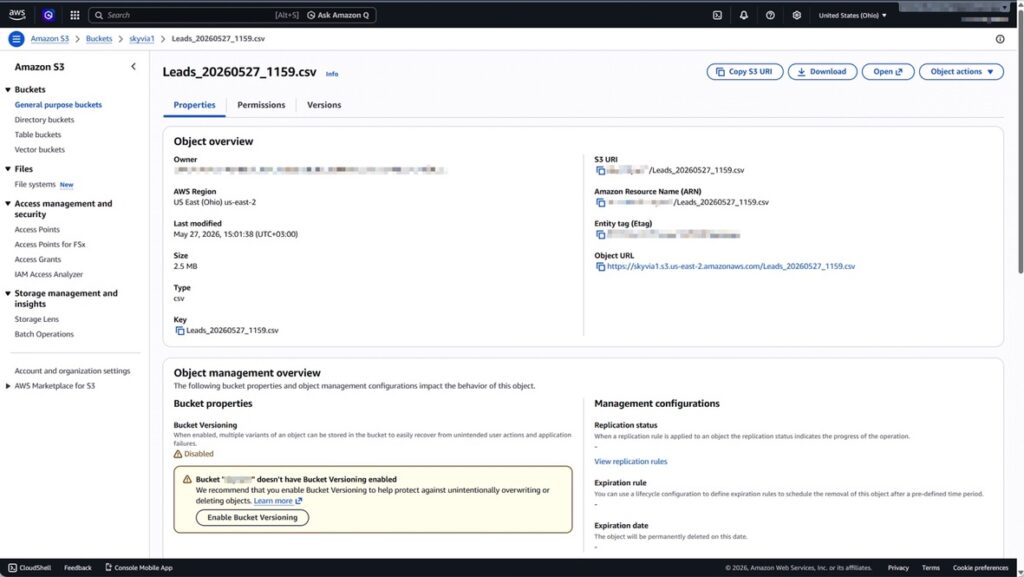
Task: Open the Object URL link
Action: [x=731, y=266]
